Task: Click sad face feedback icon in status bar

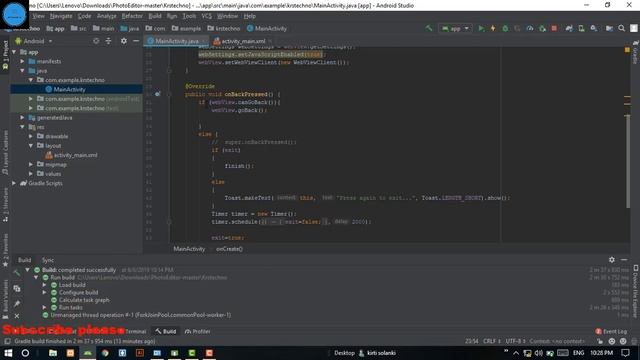Action: [623, 341]
